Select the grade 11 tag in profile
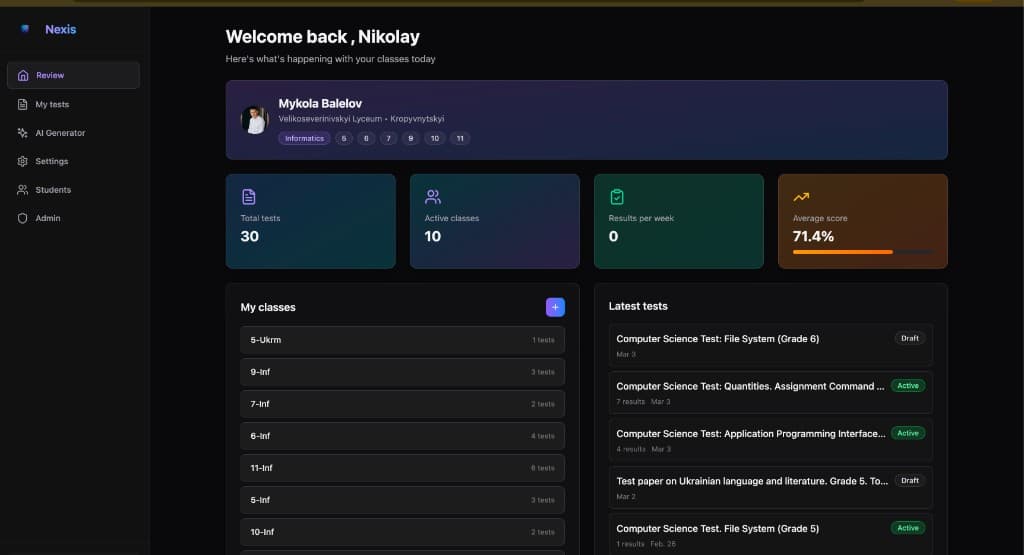The width and height of the screenshot is (1024, 555). tap(460, 138)
